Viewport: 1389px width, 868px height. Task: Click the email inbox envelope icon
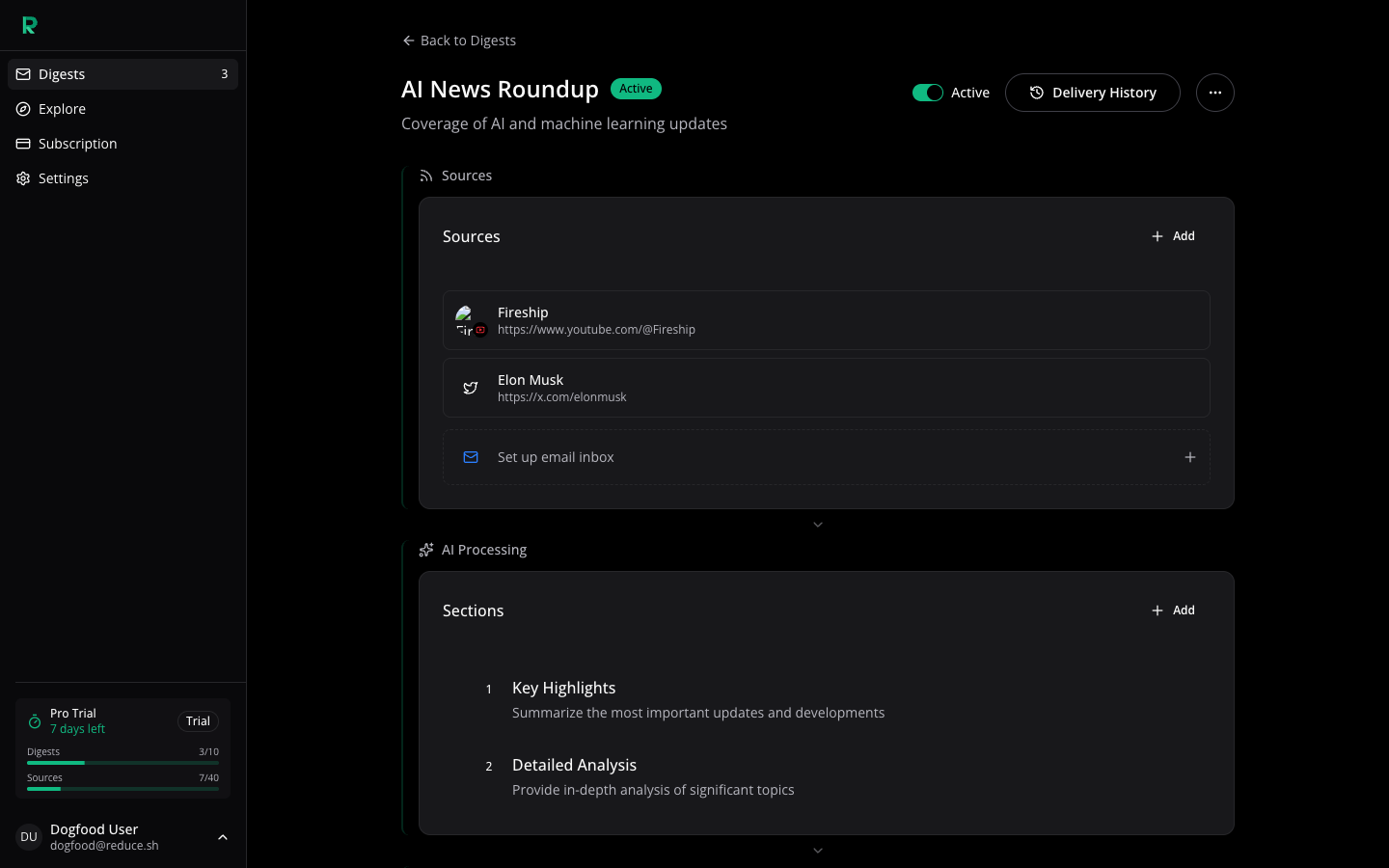tap(471, 457)
